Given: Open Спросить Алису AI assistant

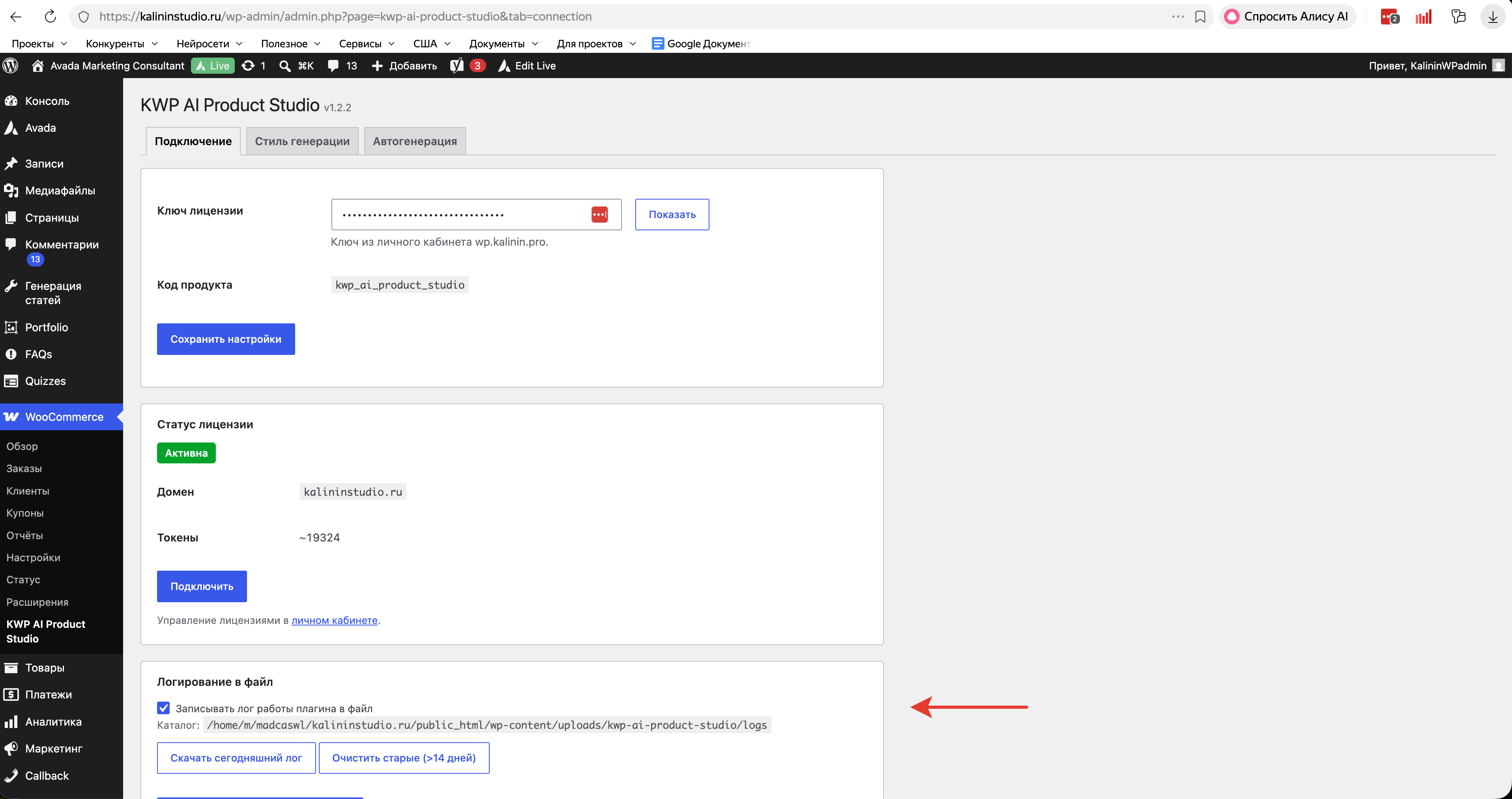Looking at the screenshot, I should point(1287,17).
